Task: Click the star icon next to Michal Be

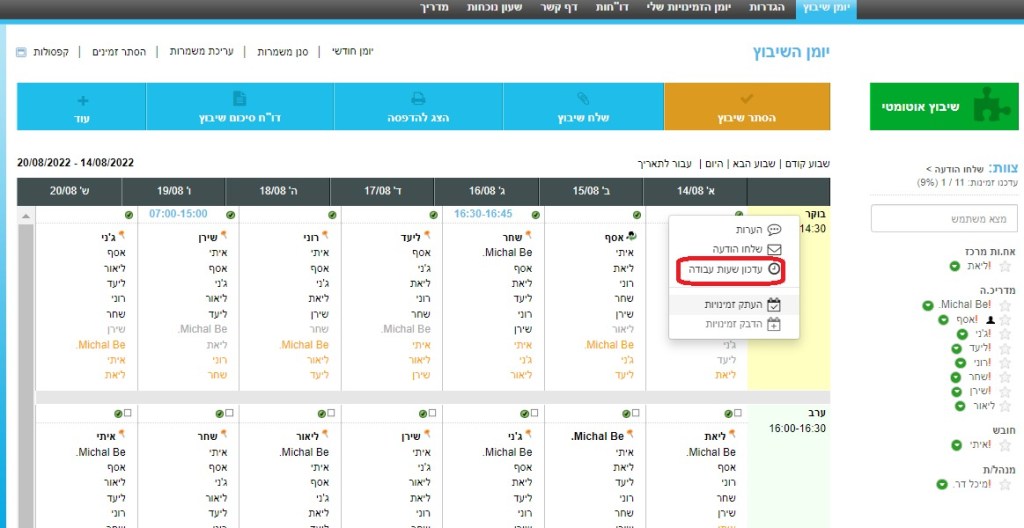Action: point(1005,304)
